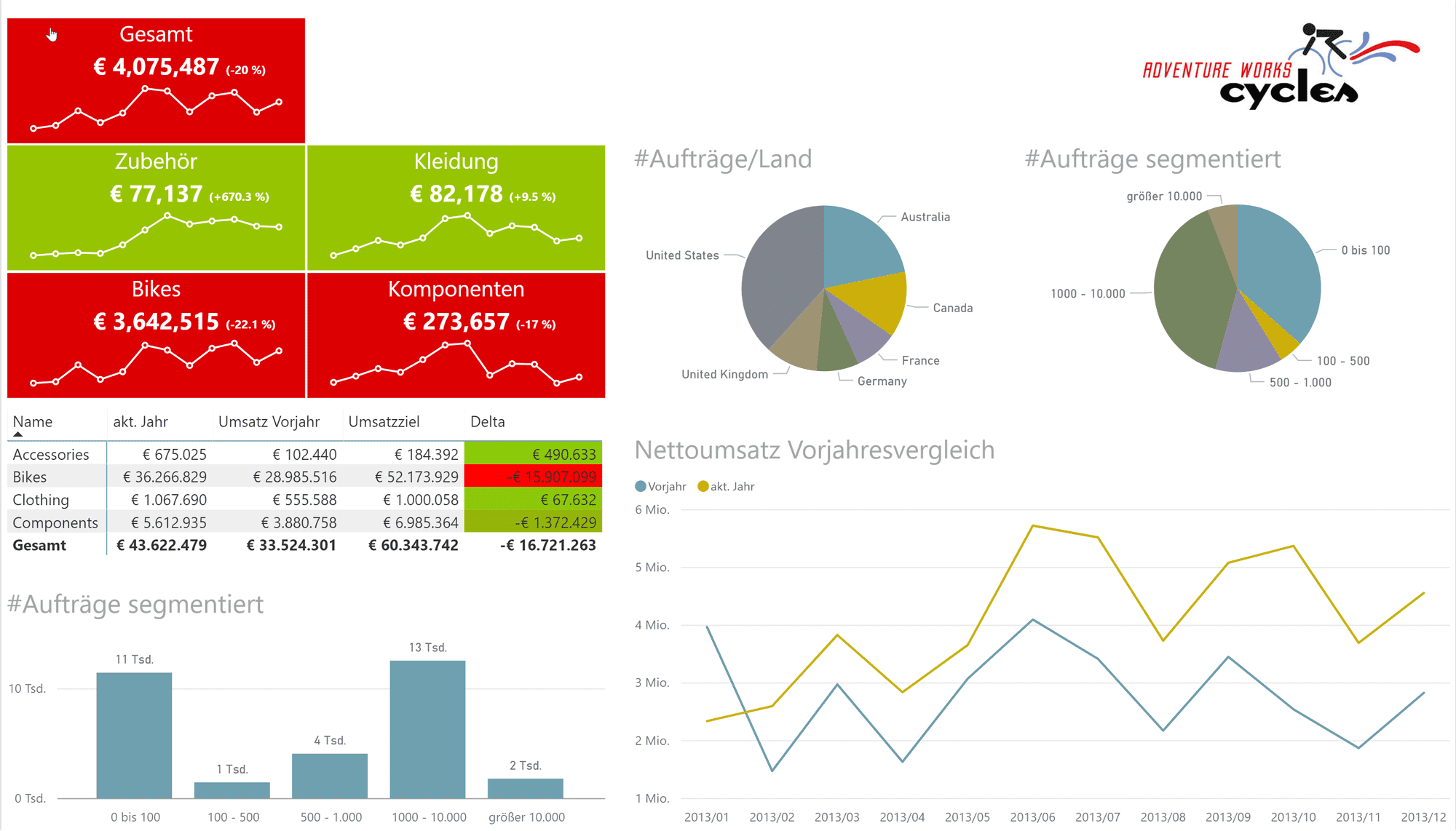
Task: Click the red -€ 15.907.099 delta cell
Action: (x=534, y=477)
